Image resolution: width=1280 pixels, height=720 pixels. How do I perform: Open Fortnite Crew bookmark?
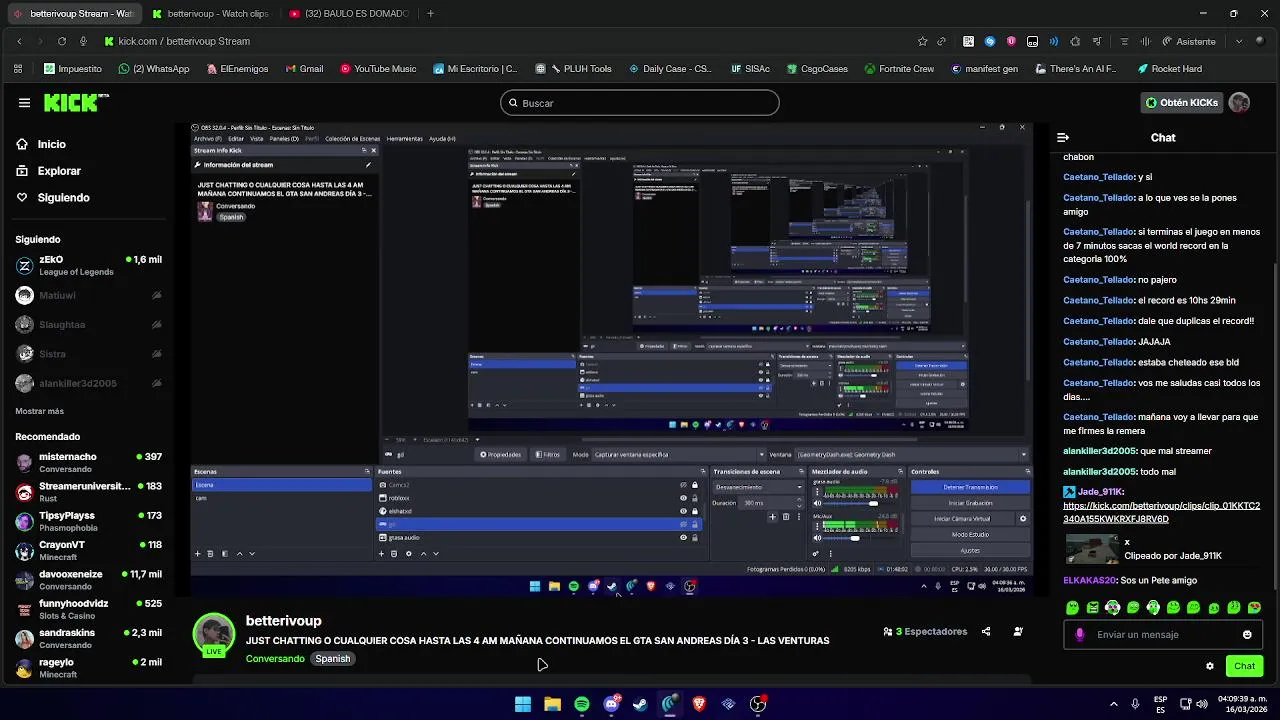click(898, 69)
